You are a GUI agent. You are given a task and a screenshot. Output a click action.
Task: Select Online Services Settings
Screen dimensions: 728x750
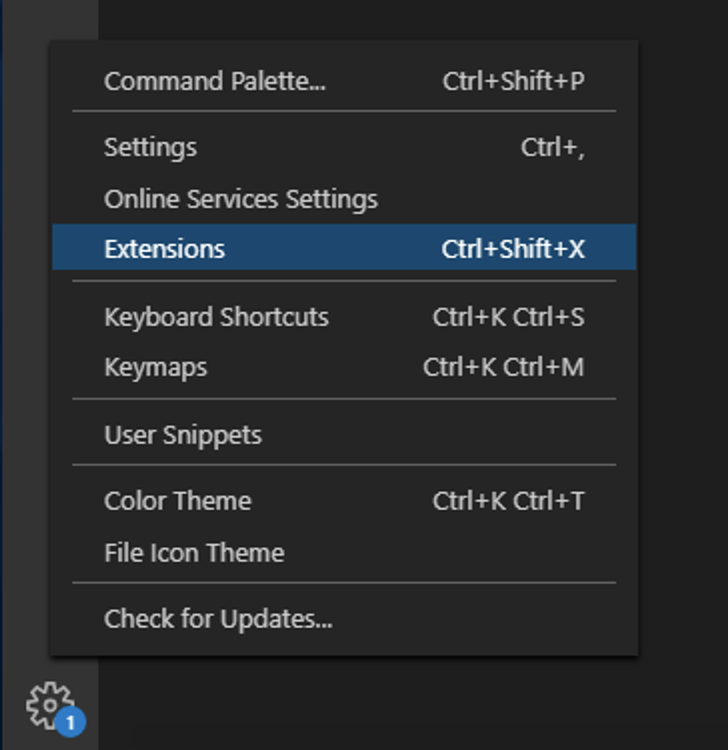click(x=344, y=199)
